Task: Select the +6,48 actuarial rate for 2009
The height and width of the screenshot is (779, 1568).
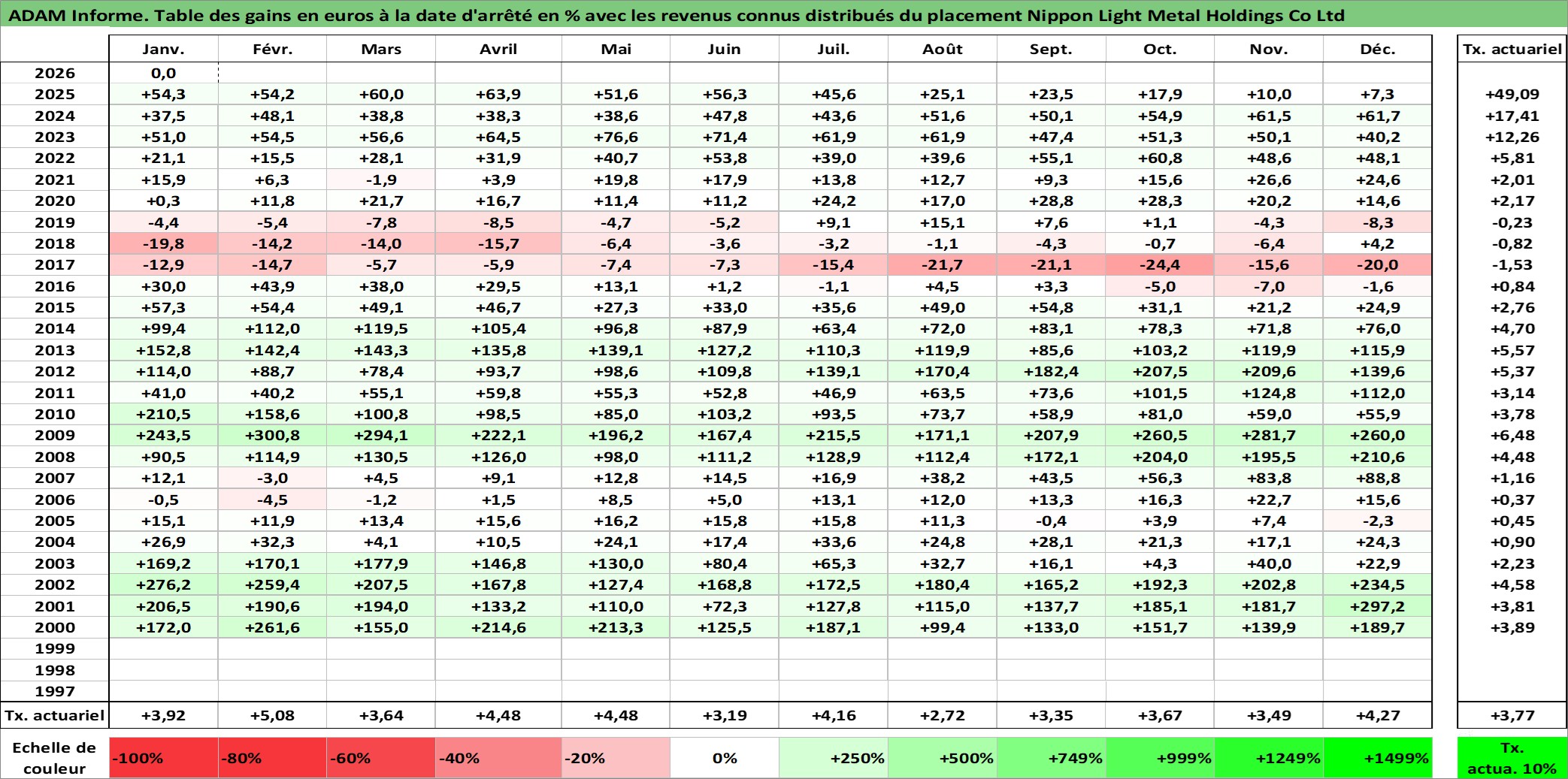Action: coord(1512,435)
